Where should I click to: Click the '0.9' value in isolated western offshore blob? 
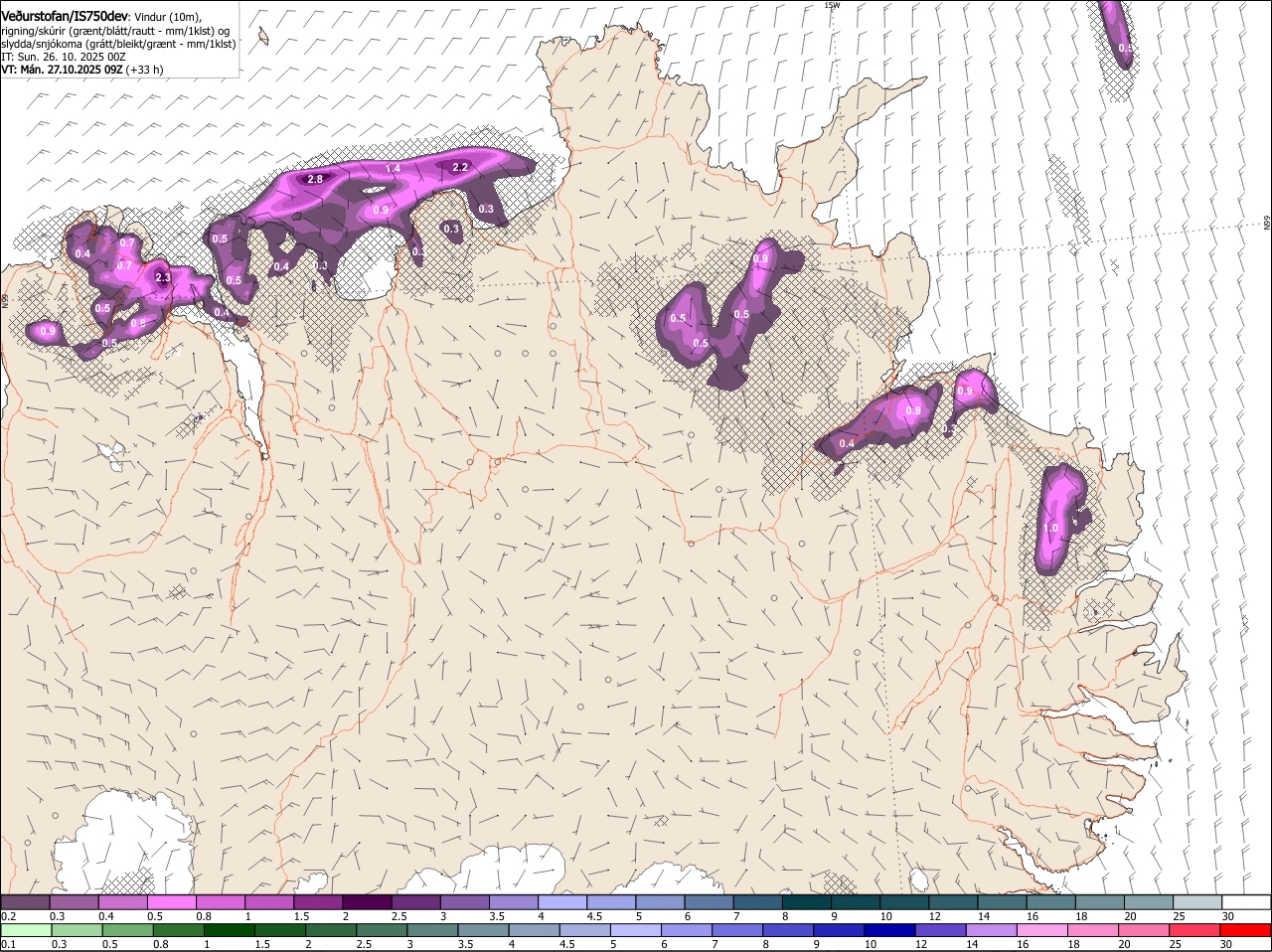[48, 330]
